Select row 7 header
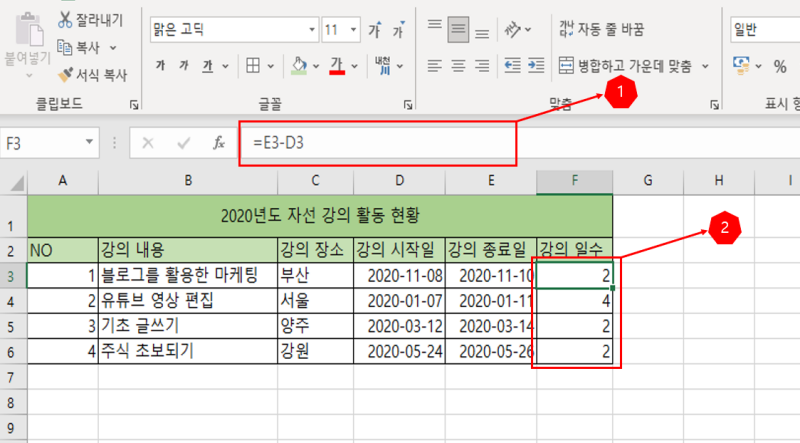Image resolution: width=800 pixels, height=443 pixels. tap(13, 377)
